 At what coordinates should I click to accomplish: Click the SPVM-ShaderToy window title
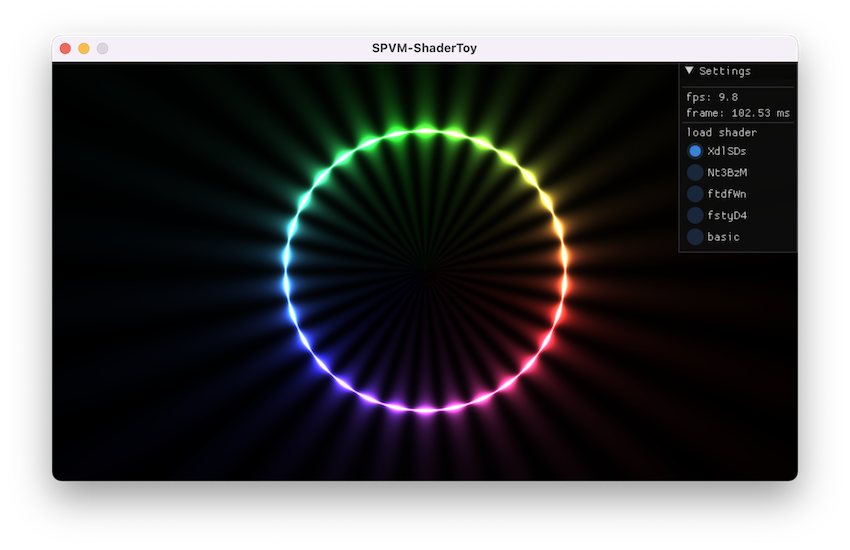424,48
